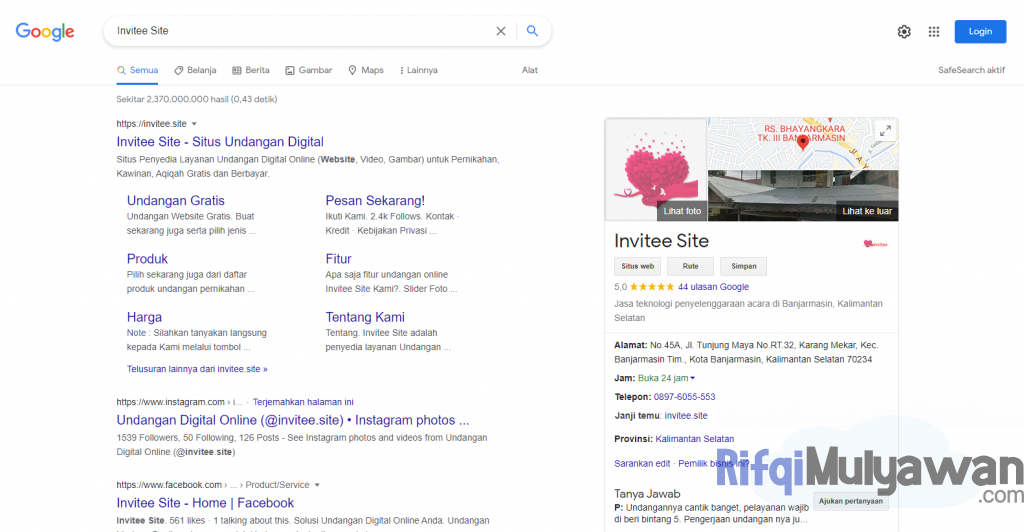Screen dimensions: 1024x532
Task: Open the settings gear icon
Action: (x=904, y=31)
